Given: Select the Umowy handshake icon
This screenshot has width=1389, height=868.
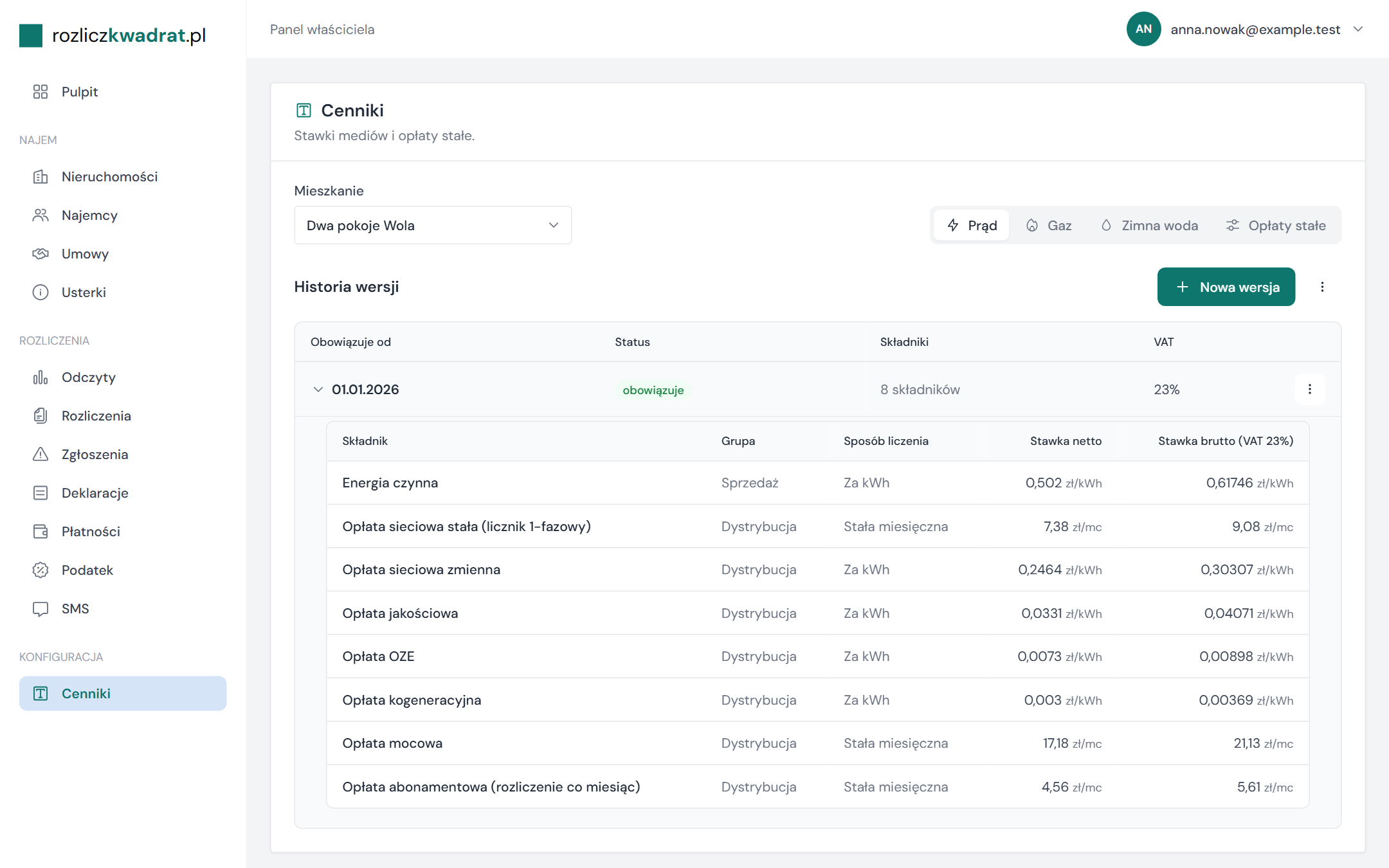Looking at the screenshot, I should [41, 254].
